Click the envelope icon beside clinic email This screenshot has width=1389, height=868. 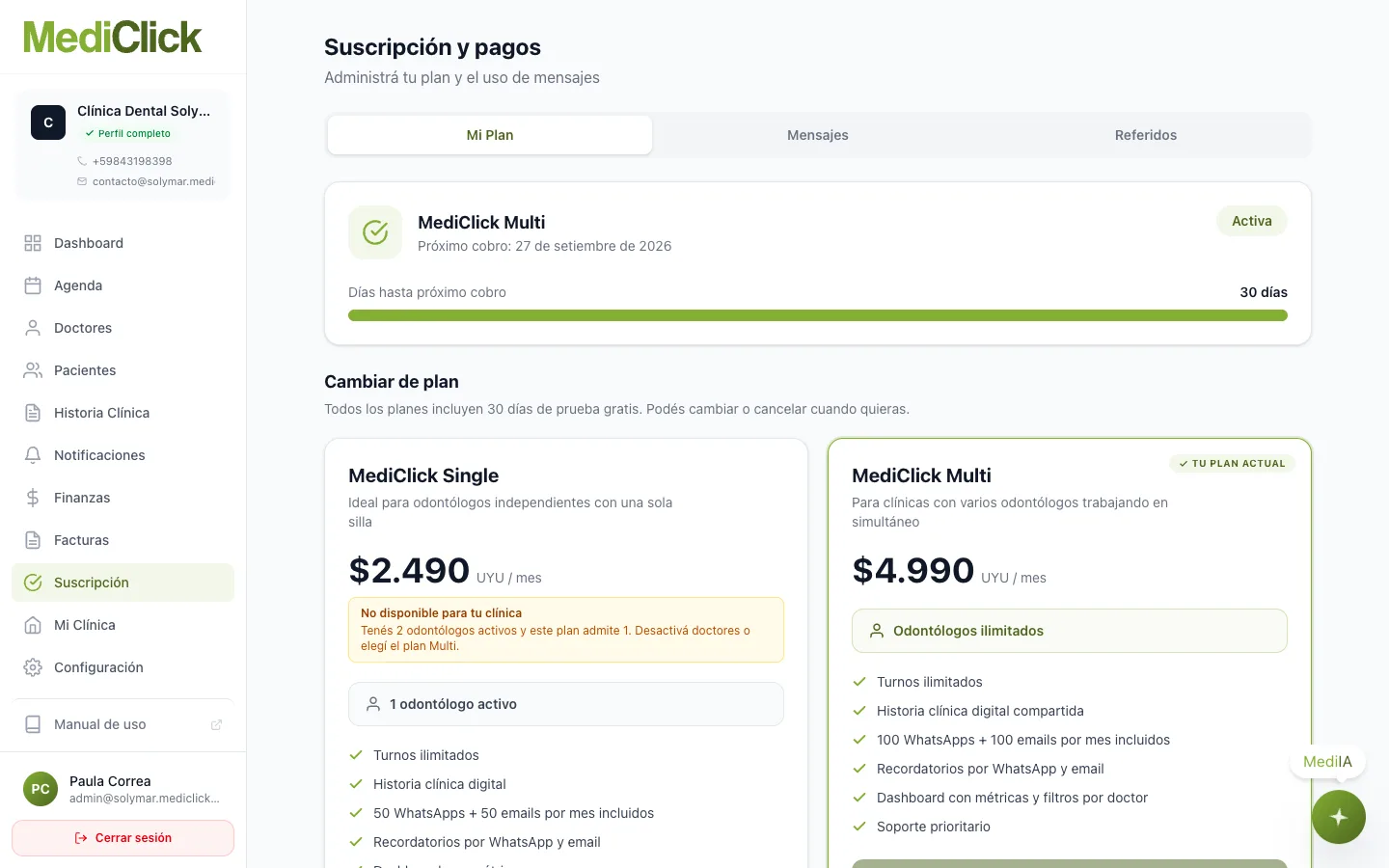click(x=82, y=181)
